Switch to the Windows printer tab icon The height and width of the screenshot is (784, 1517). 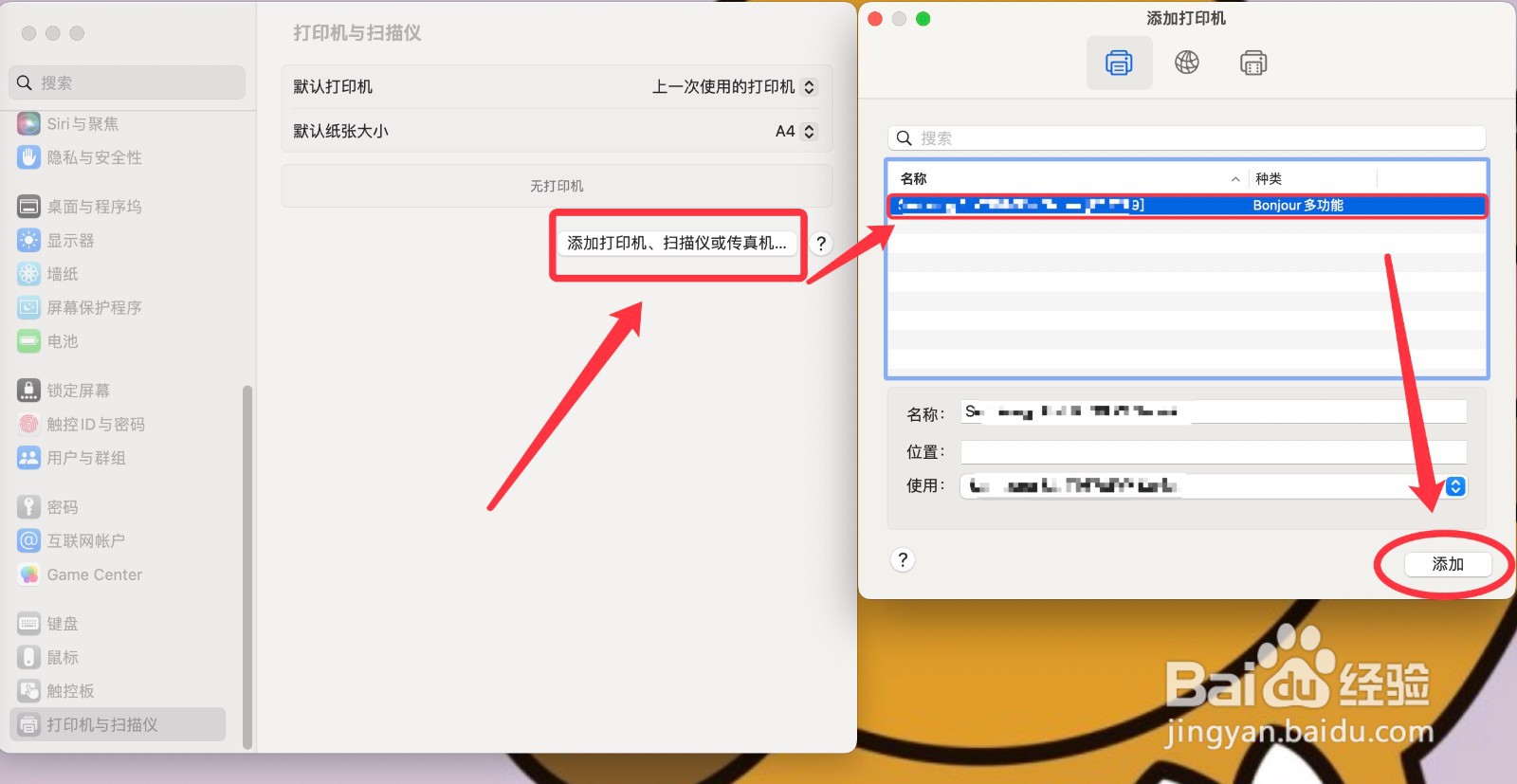pos(1253,63)
